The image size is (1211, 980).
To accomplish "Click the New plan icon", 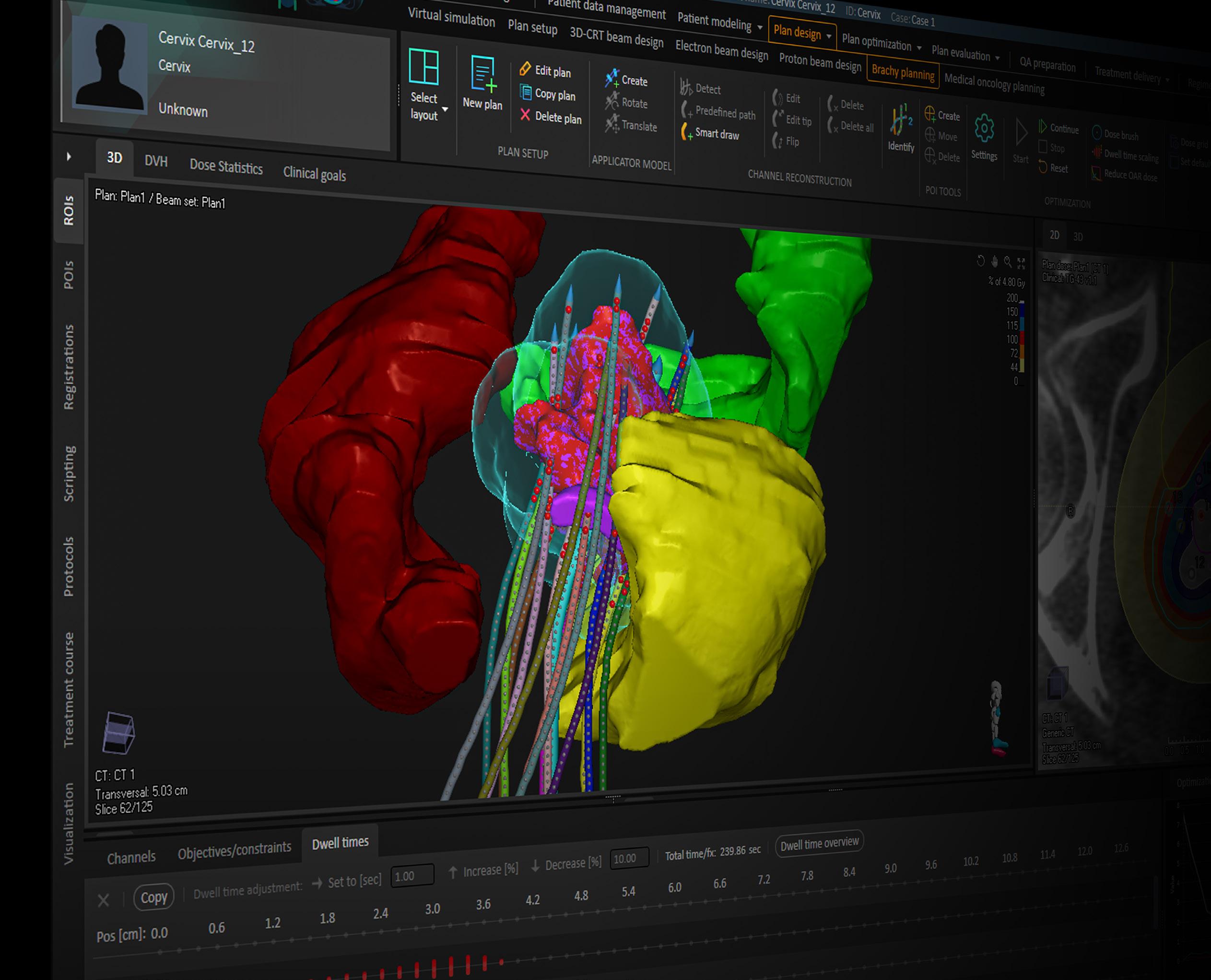I will click(x=482, y=74).
